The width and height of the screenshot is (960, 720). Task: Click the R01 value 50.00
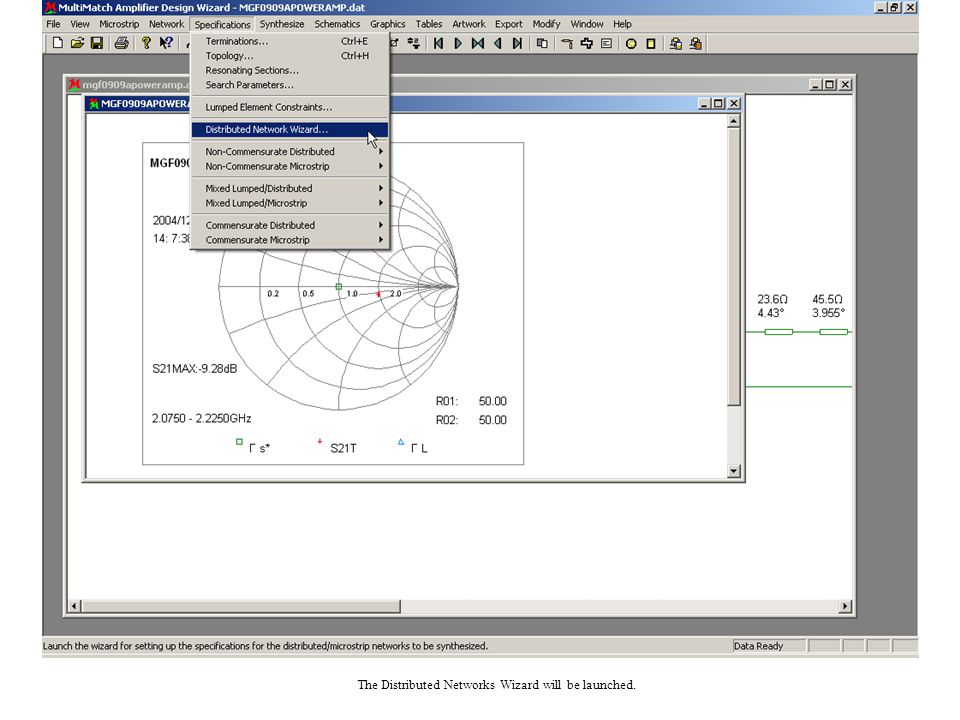pos(492,401)
